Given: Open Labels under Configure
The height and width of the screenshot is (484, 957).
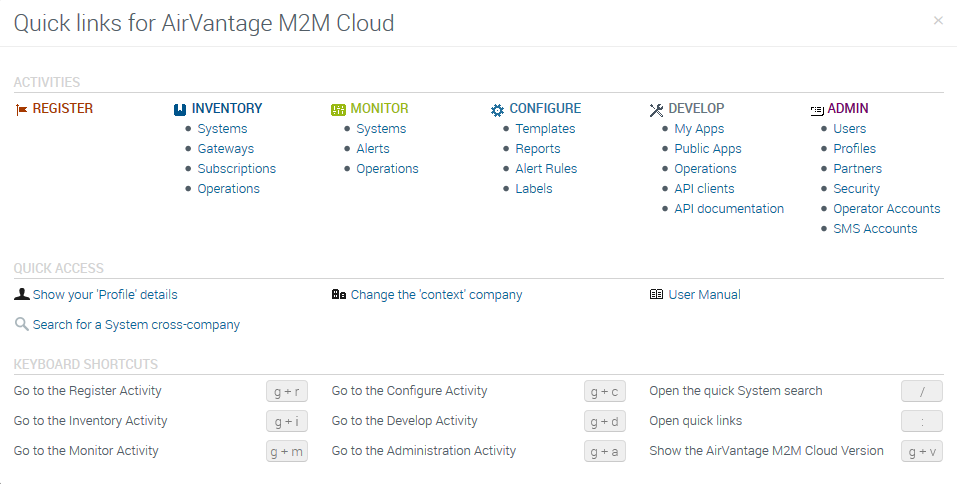Looking at the screenshot, I should [534, 189].
